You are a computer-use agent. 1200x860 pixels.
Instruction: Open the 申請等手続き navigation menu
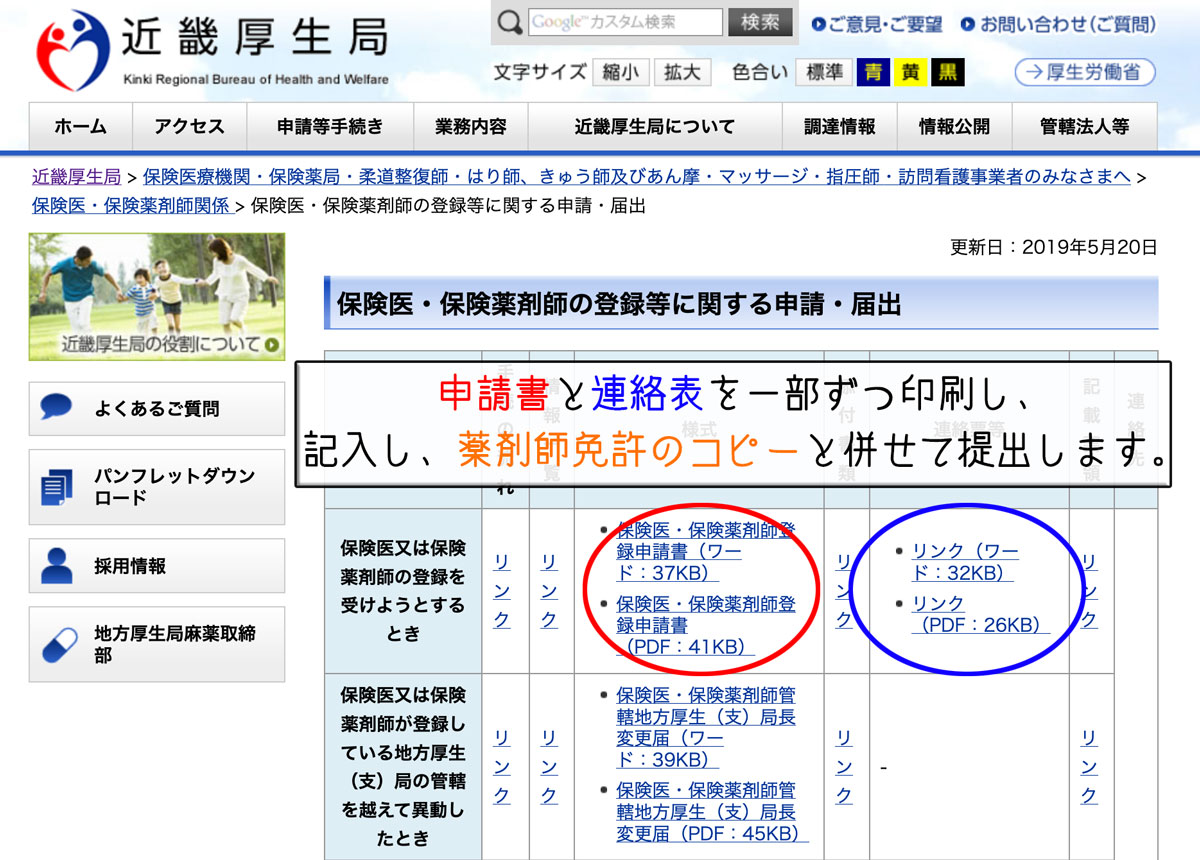[x=329, y=127]
